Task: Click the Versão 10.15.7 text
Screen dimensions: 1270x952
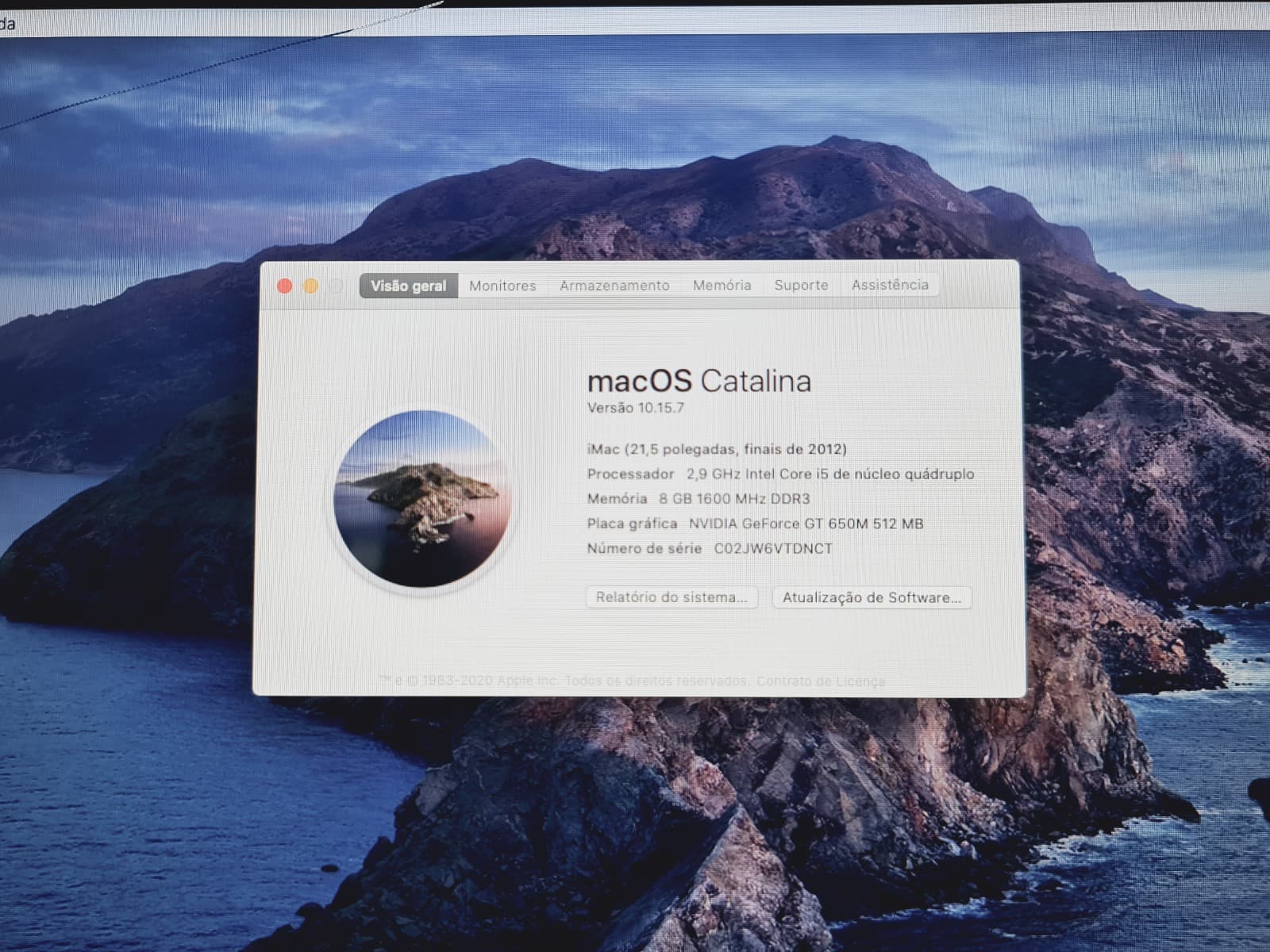Action: (635, 408)
